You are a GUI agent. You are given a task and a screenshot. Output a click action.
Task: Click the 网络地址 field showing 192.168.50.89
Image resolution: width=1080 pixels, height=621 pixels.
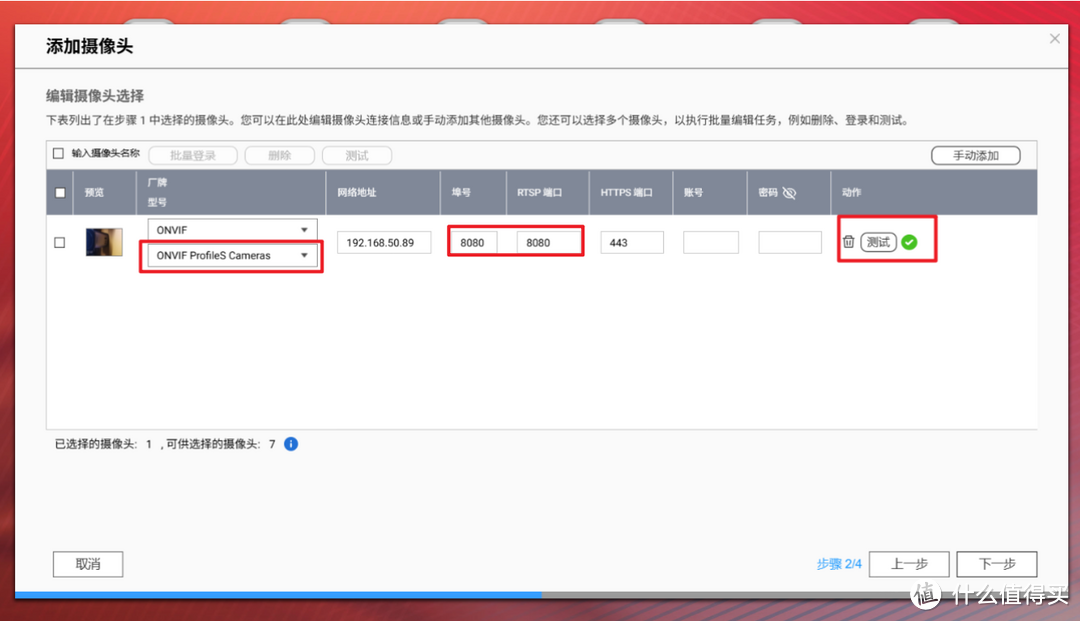[x=382, y=241]
